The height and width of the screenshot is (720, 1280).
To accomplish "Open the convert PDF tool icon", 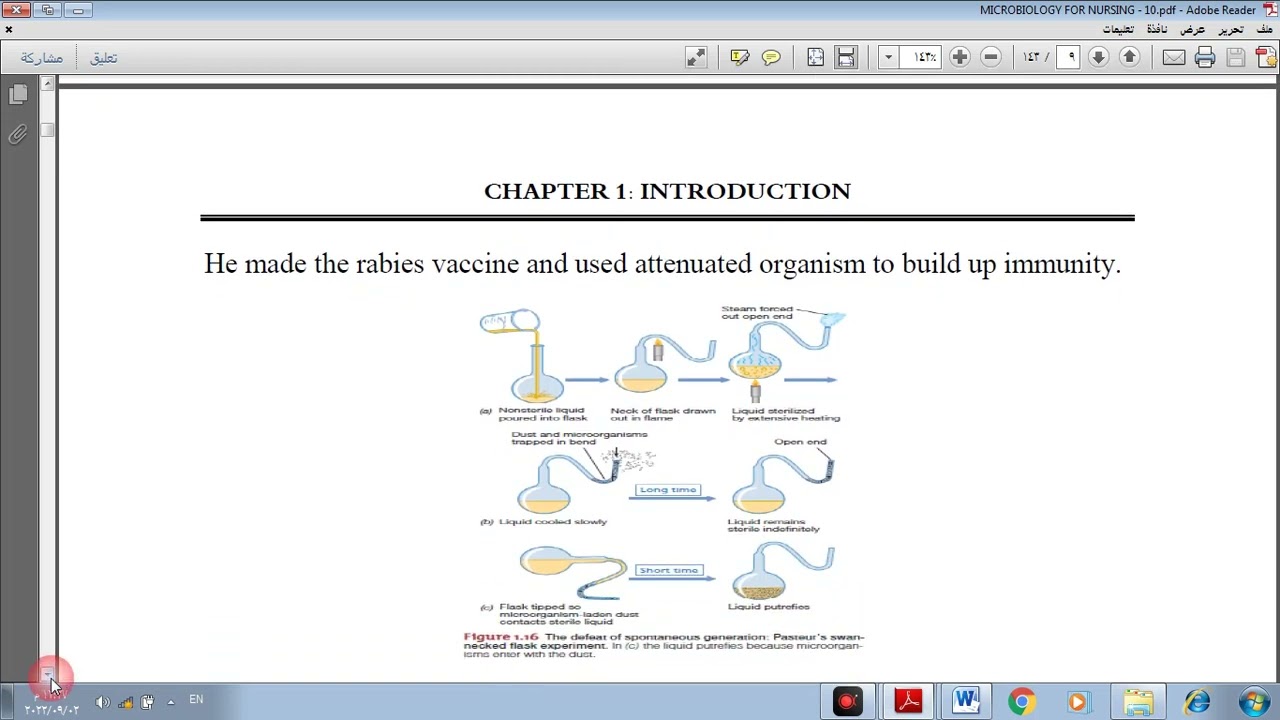I will click(x=1265, y=58).
